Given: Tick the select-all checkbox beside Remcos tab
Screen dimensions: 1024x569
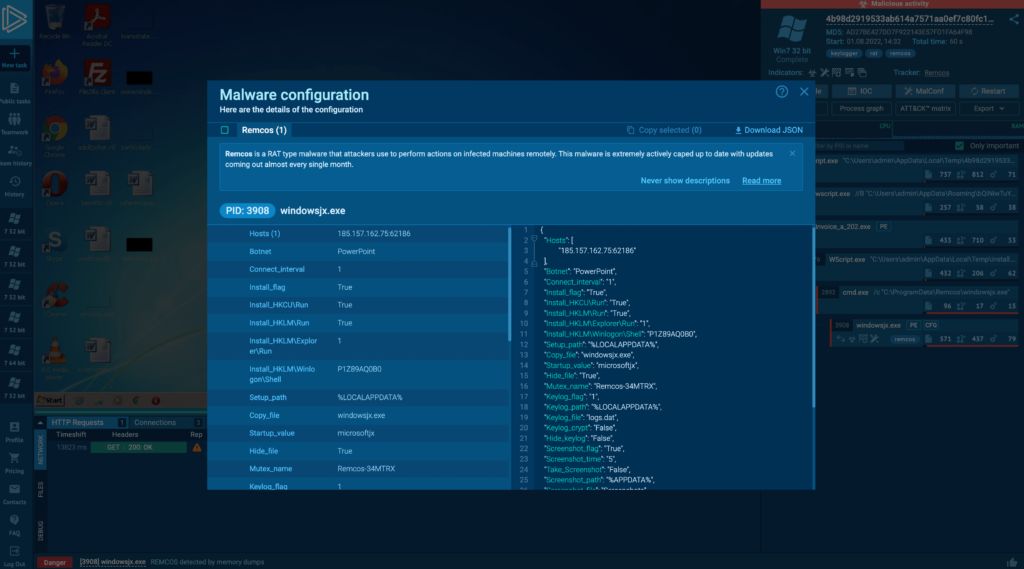Looking at the screenshot, I should coord(225,130).
